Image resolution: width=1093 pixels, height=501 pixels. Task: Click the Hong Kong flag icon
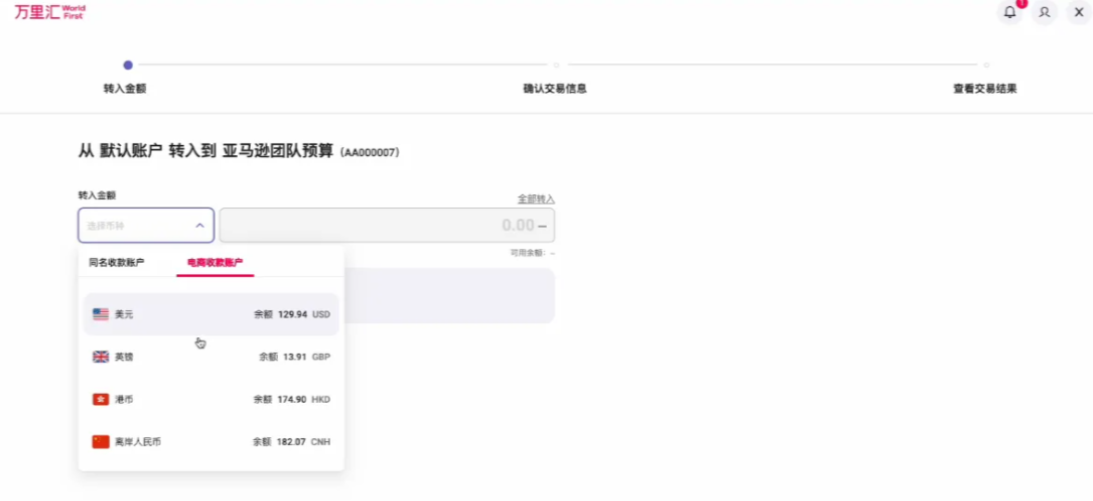tap(101, 399)
